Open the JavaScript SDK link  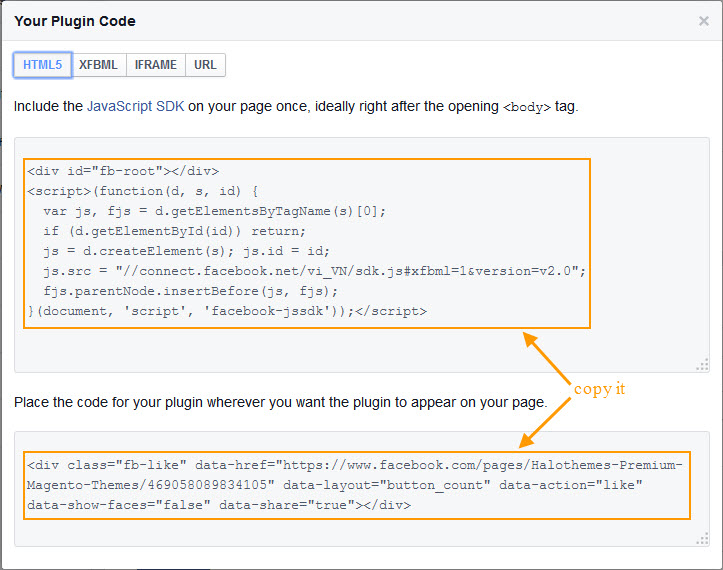coord(136,107)
